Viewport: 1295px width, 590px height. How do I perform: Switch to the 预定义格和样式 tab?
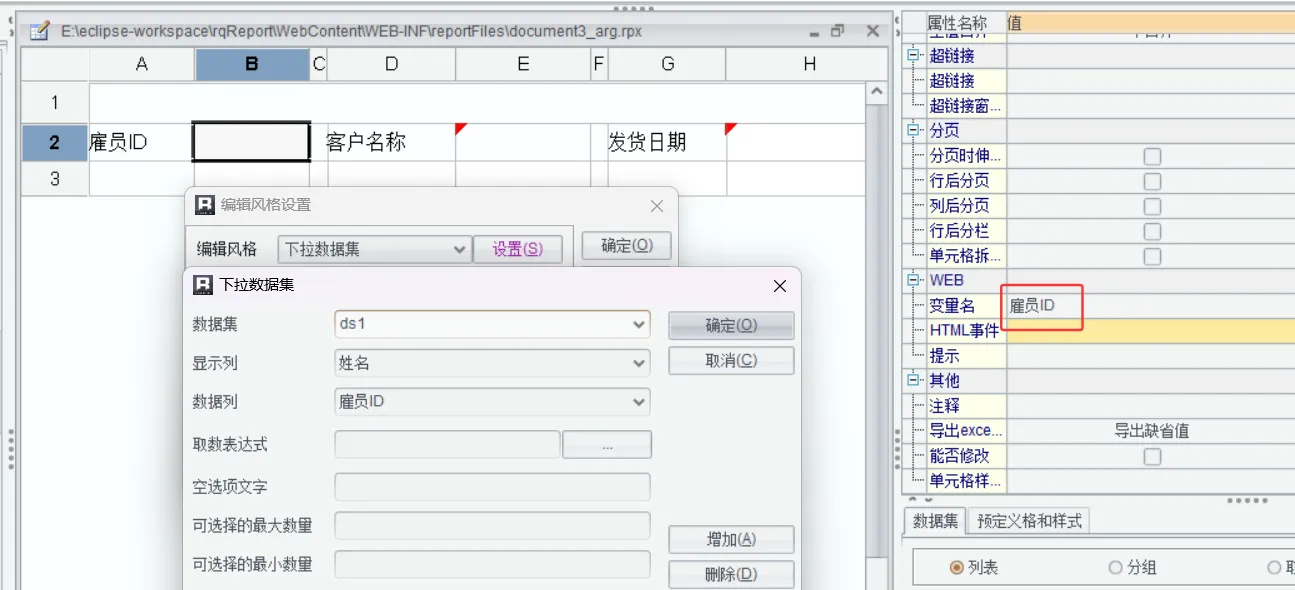tap(1028, 519)
